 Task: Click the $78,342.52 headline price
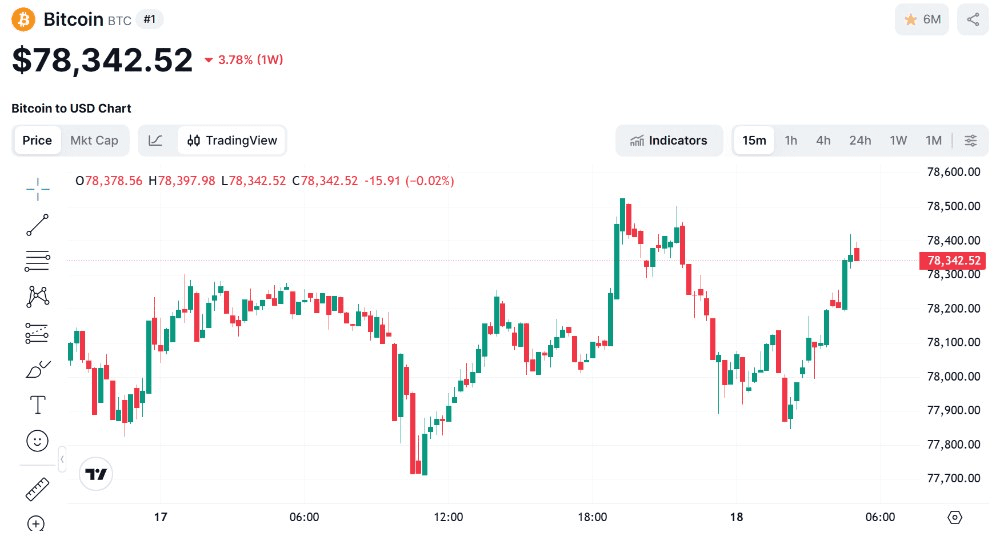click(103, 60)
